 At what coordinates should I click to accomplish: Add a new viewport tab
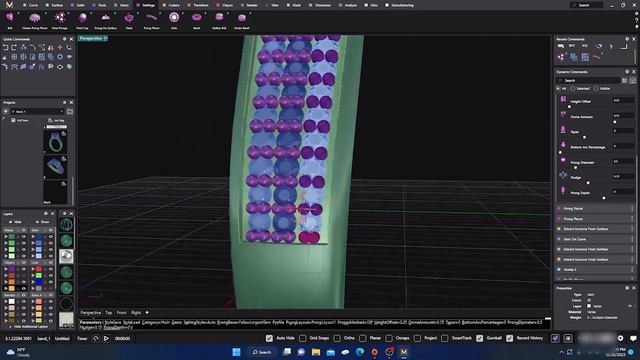tap(147, 313)
